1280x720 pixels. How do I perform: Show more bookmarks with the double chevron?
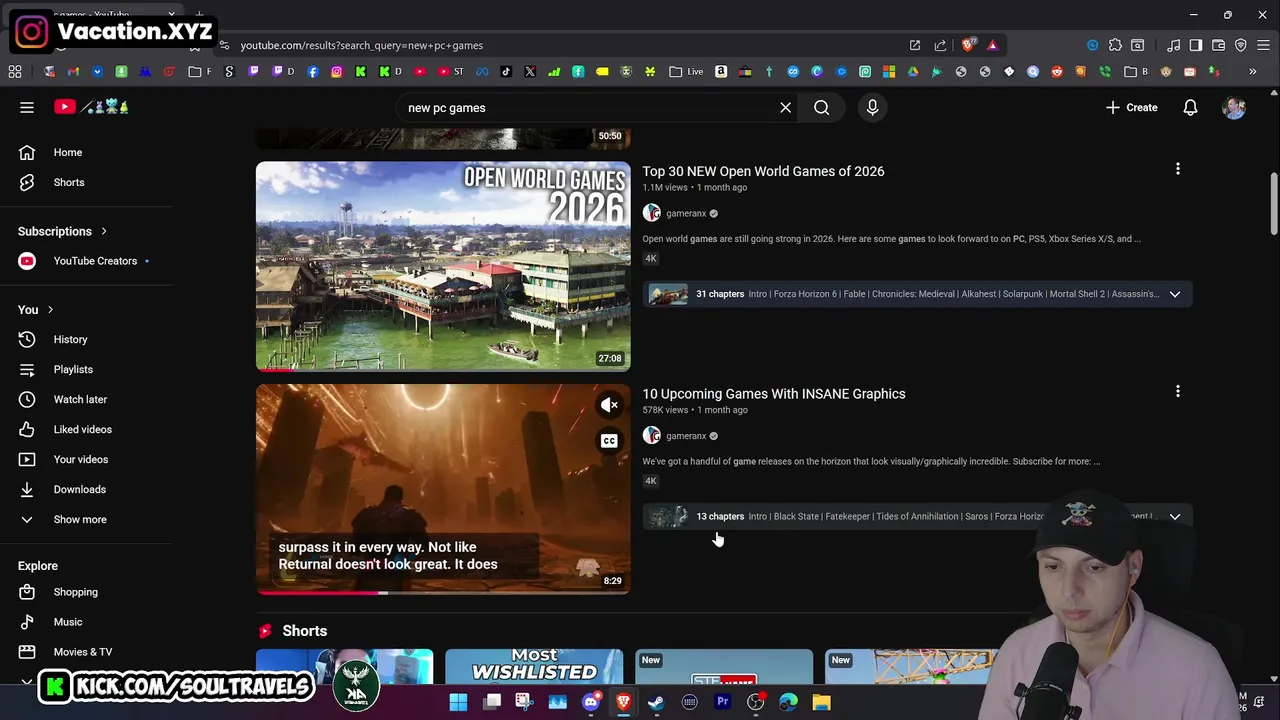1252,72
